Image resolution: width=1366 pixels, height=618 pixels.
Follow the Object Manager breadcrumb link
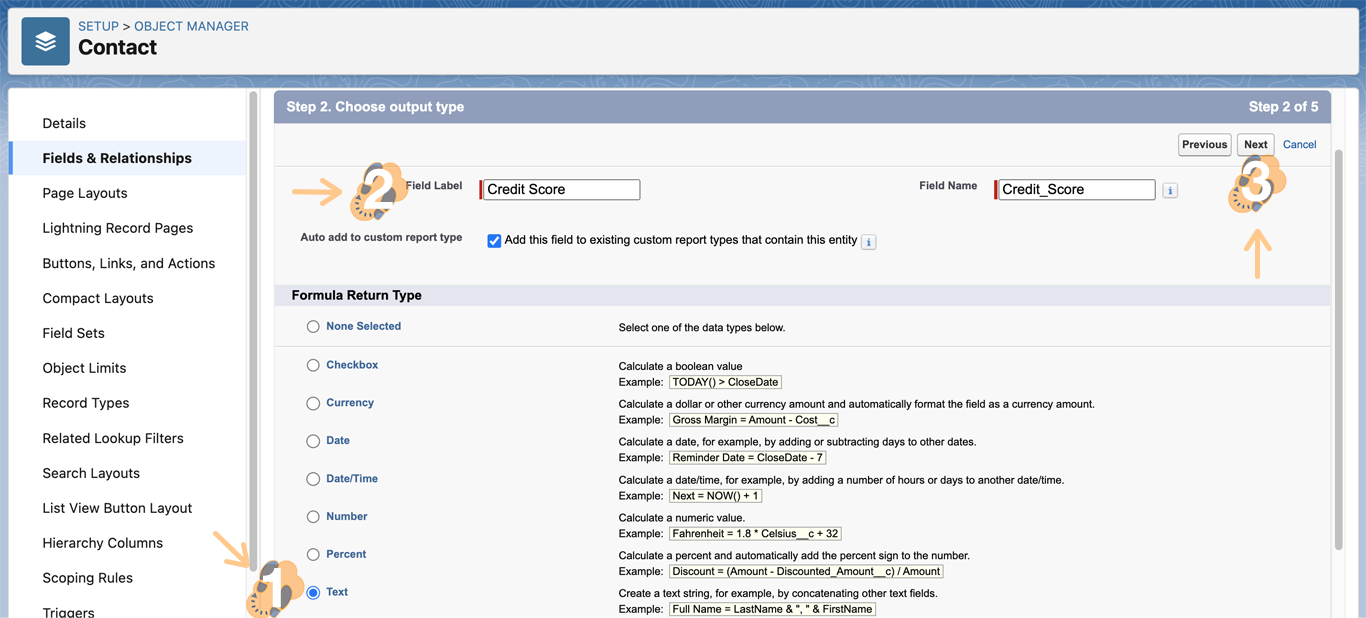[191, 26]
